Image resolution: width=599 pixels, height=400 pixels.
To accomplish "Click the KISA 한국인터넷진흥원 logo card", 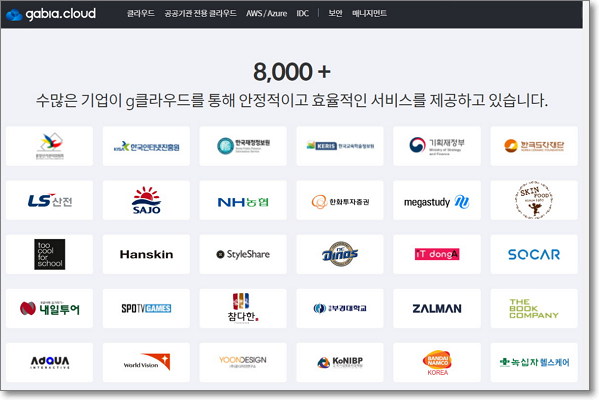I will 146,146.
